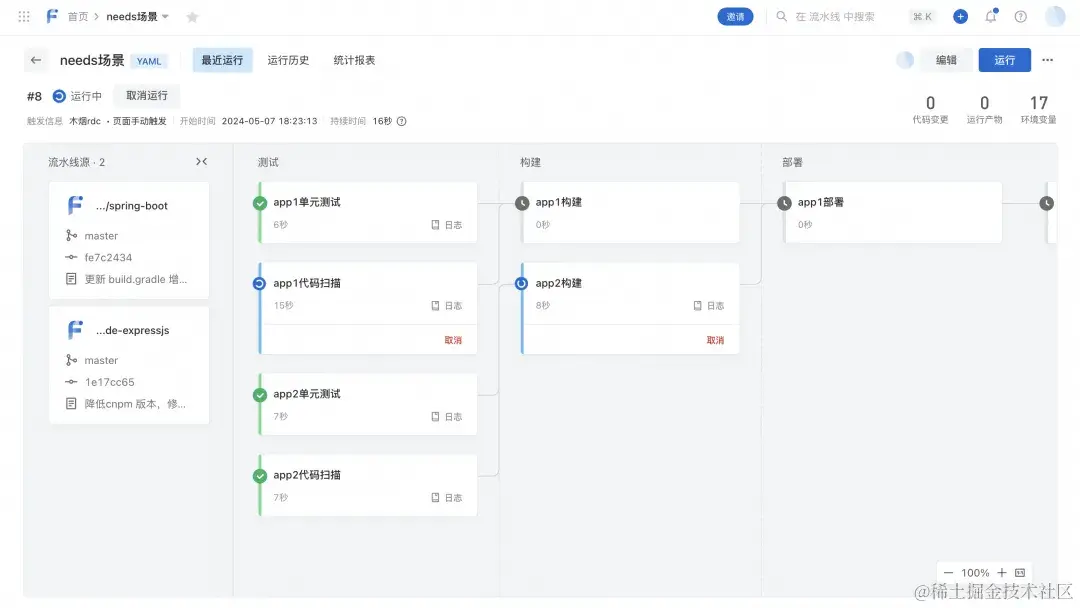Click the 首页 breadcrumb link
The width and height of the screenshot is (1080, 608).
[x=78, y=16]
